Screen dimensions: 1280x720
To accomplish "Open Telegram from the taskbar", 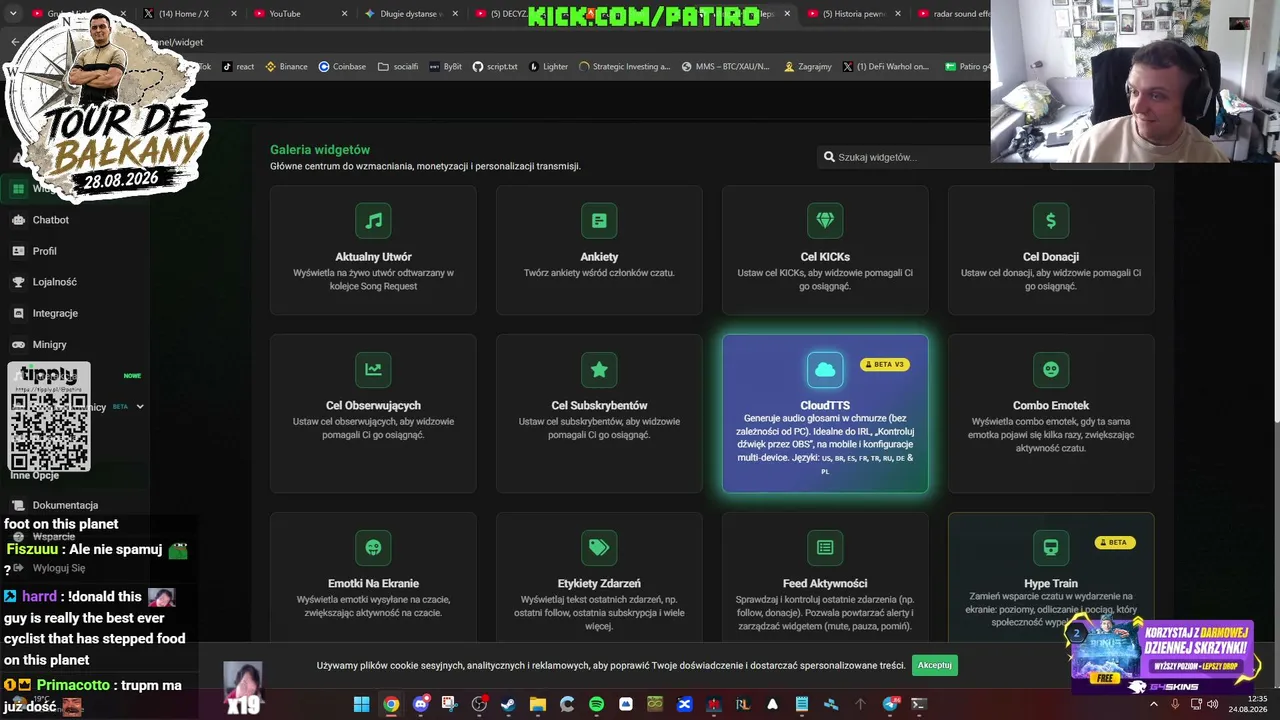I will click(890, 704).
